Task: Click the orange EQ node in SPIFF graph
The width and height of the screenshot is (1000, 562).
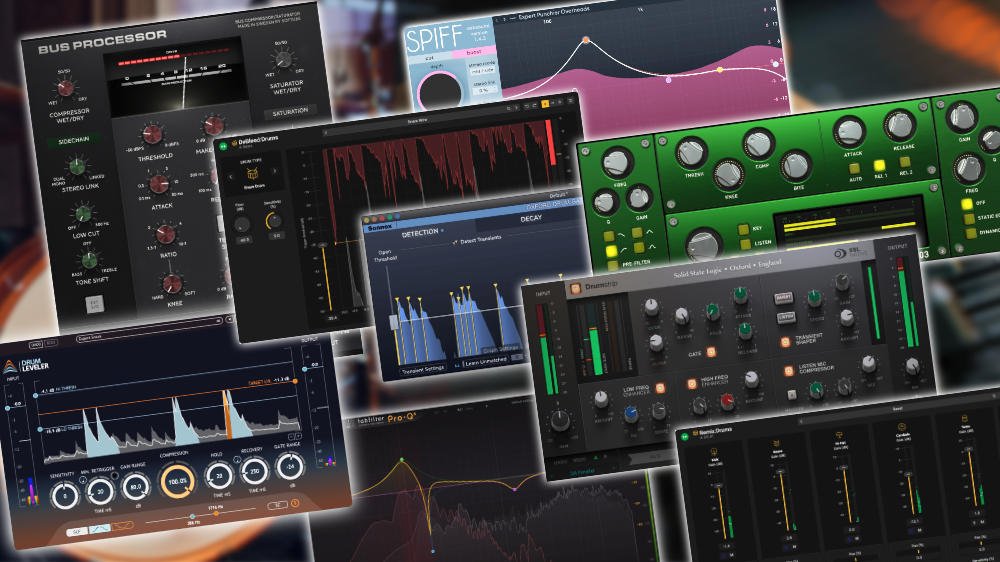Action: pyautogui.click(x=586, y=40)
